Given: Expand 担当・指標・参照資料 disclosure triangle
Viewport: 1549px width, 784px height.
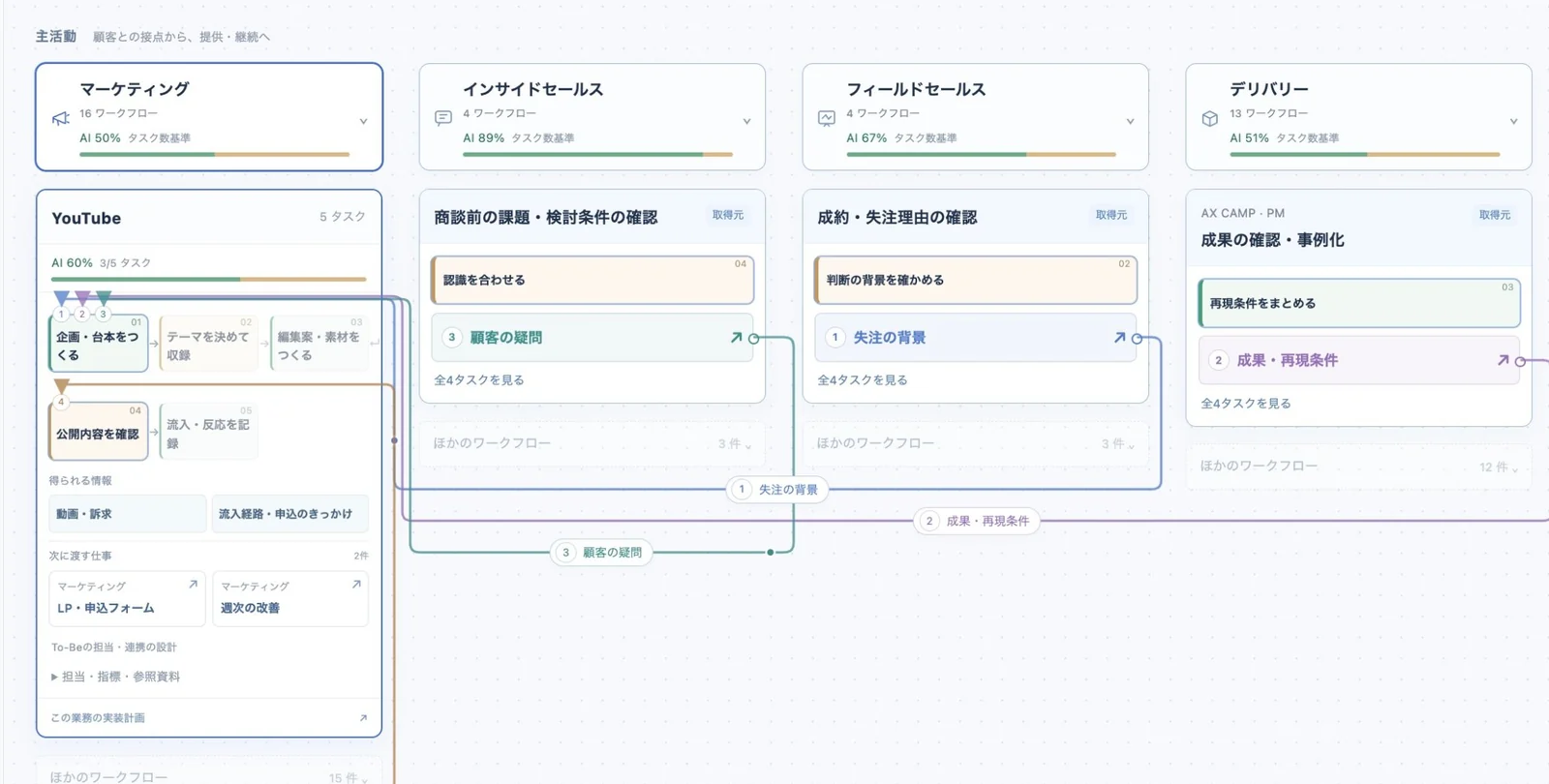Looking at the screenshot, I should [54, 677].
